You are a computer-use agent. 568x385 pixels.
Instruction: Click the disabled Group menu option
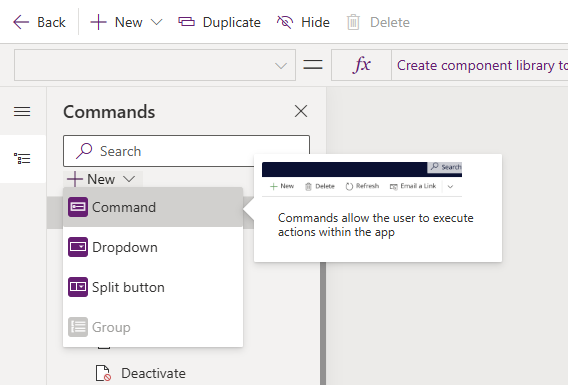pos(153,327)
